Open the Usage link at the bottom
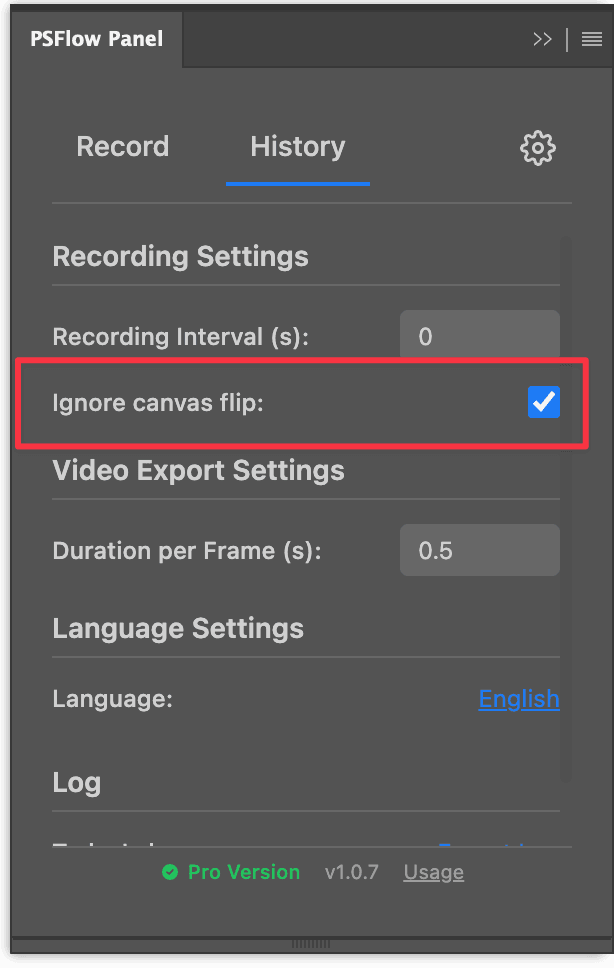 433,872
